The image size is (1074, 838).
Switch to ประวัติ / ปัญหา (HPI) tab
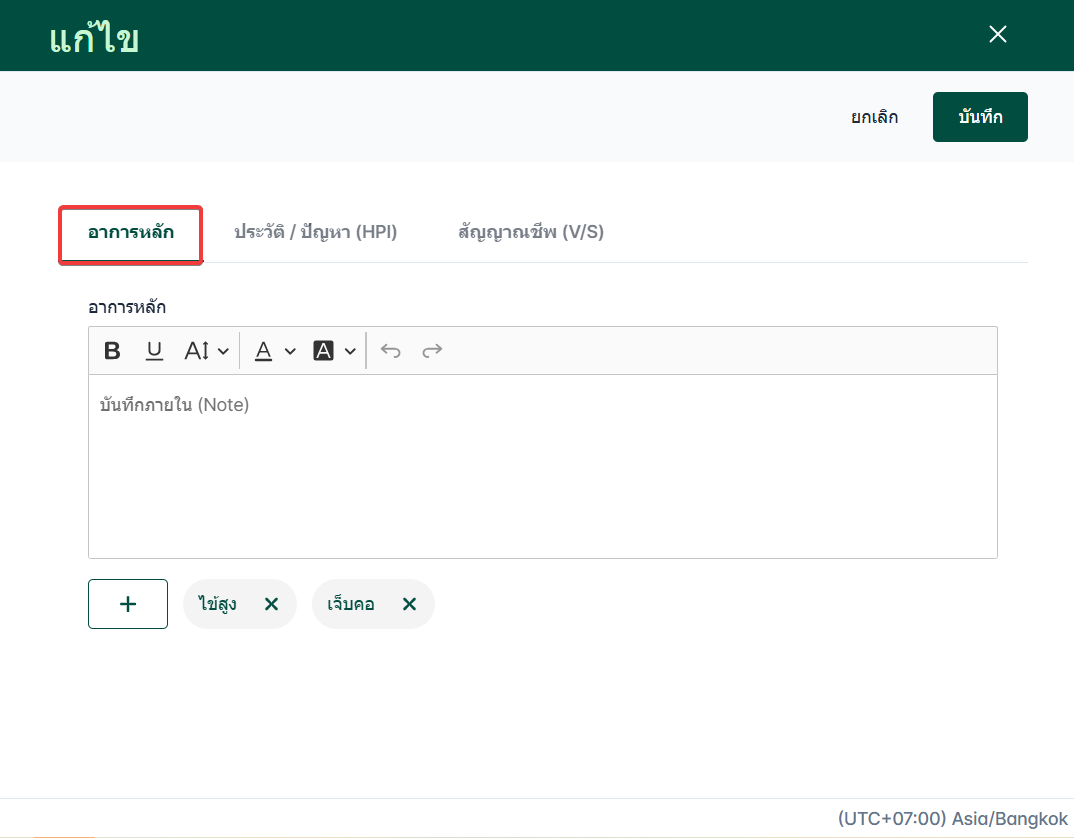coord(315,233)
